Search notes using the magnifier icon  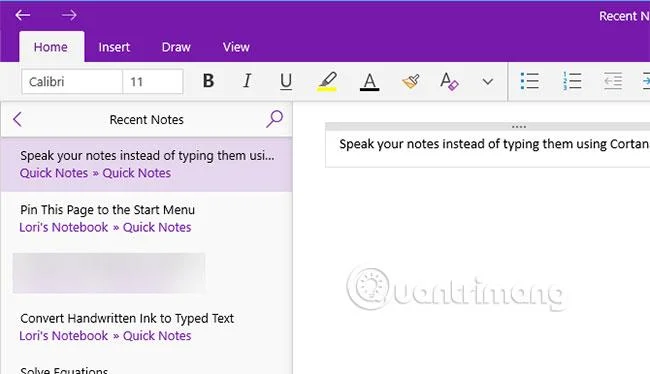274,119
